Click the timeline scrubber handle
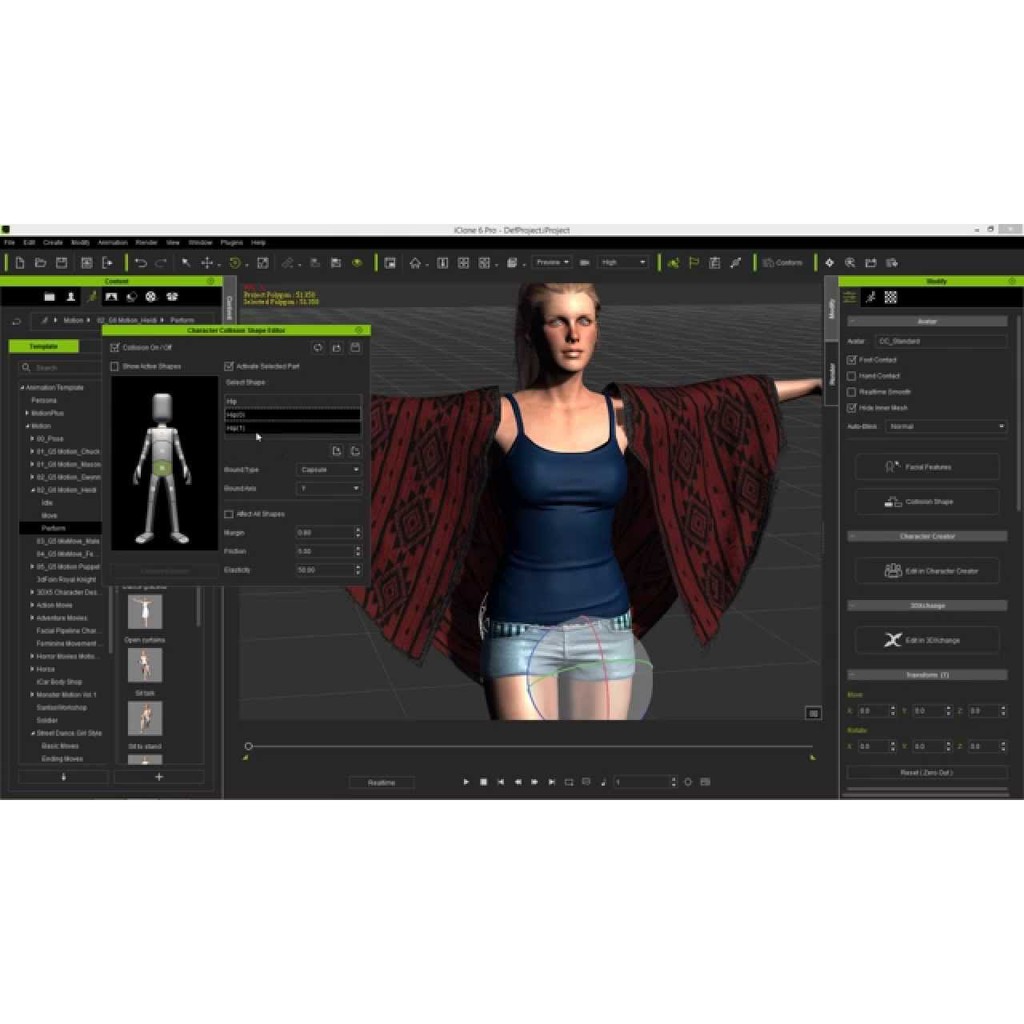This screenshot has height=1024, width=1024. coord(249,746)
